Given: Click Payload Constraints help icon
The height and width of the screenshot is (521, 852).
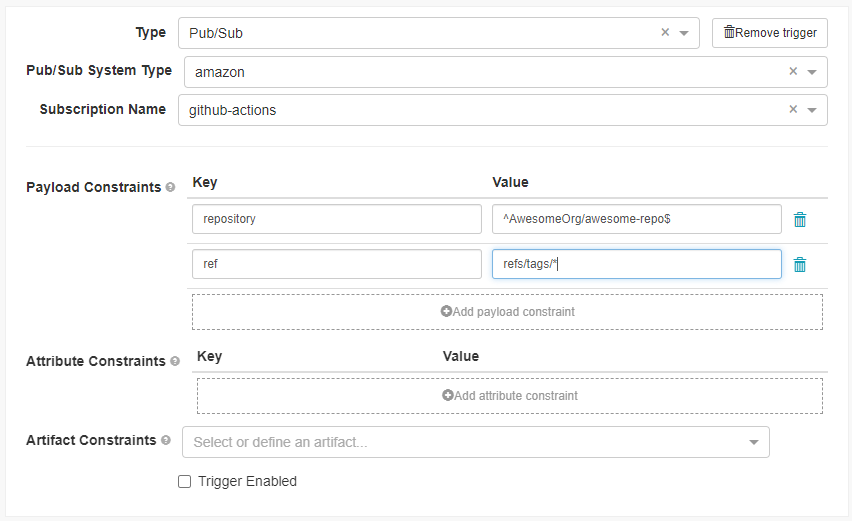Looking at the screenshot, I should pos(170,188).
